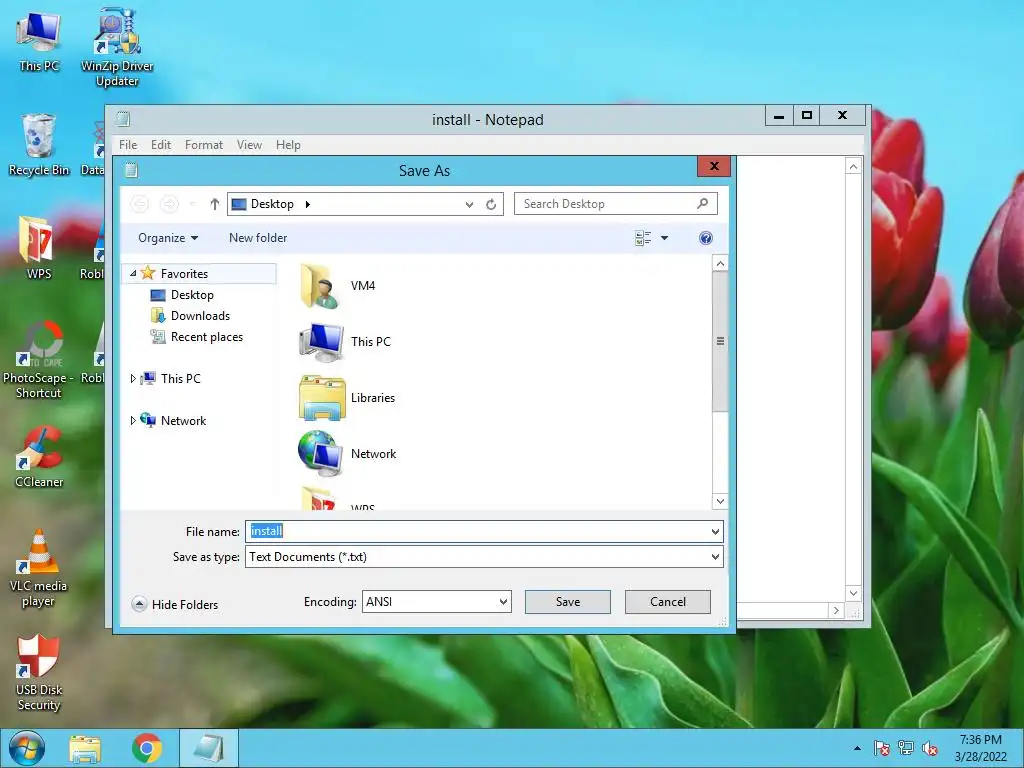Click New folder button
This screenshot has height=768, width=1024.
(x=258, y=238)
